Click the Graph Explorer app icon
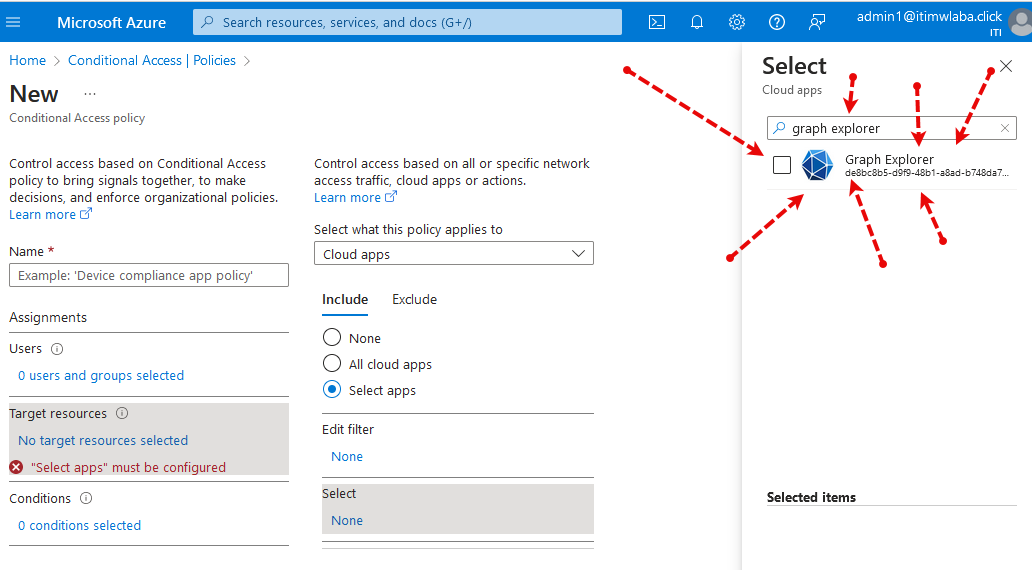1032x570 pixels. click(817, 165)
